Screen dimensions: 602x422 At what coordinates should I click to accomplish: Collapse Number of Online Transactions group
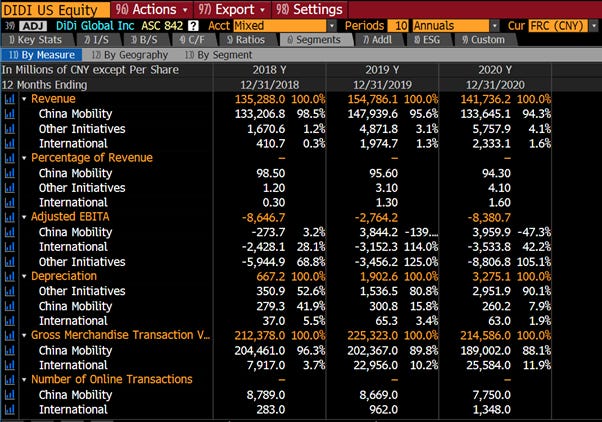tap(24, 379)
